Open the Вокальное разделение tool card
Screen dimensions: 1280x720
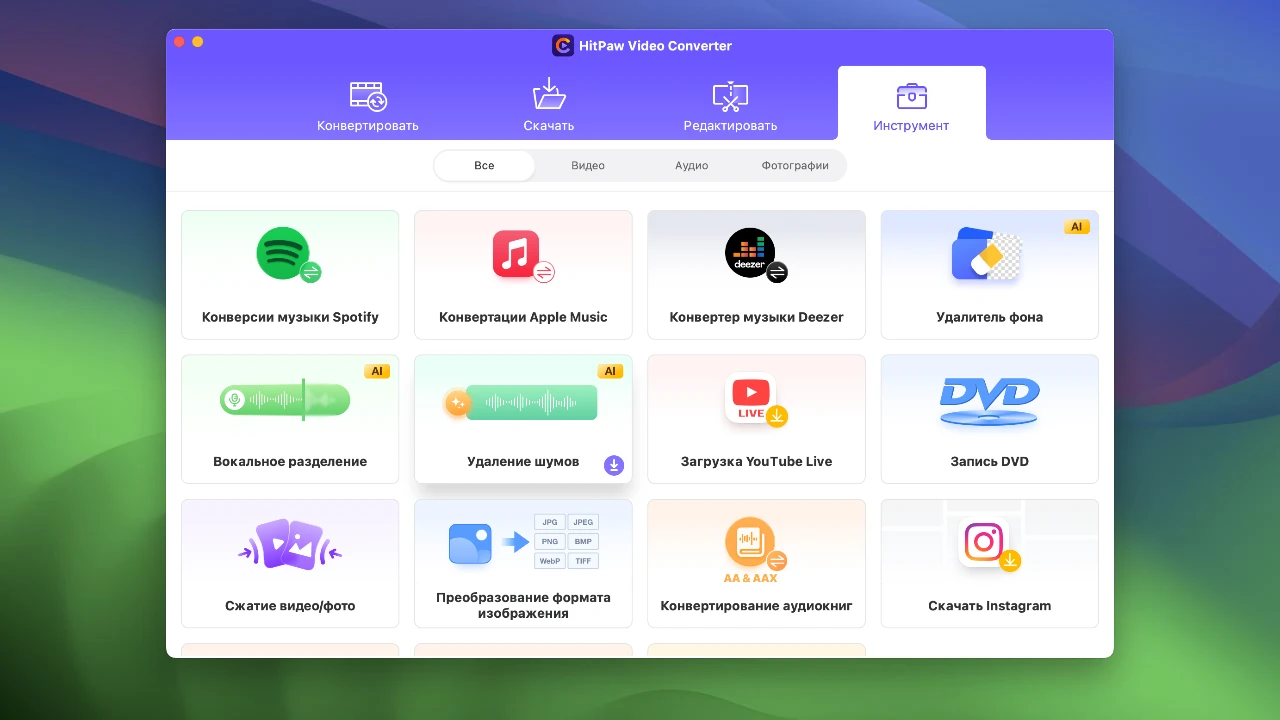pyautogui.click(x=290, y=419)
